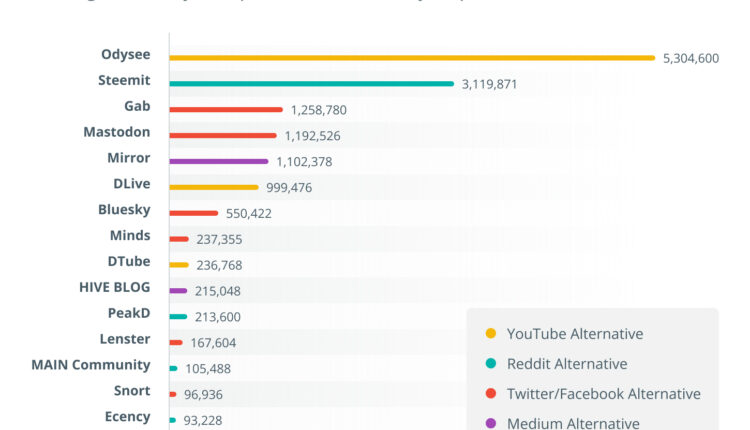Select the purple Mirror bar
The height and width of the screenshot is (430, 750).
(x=219, y=161)
